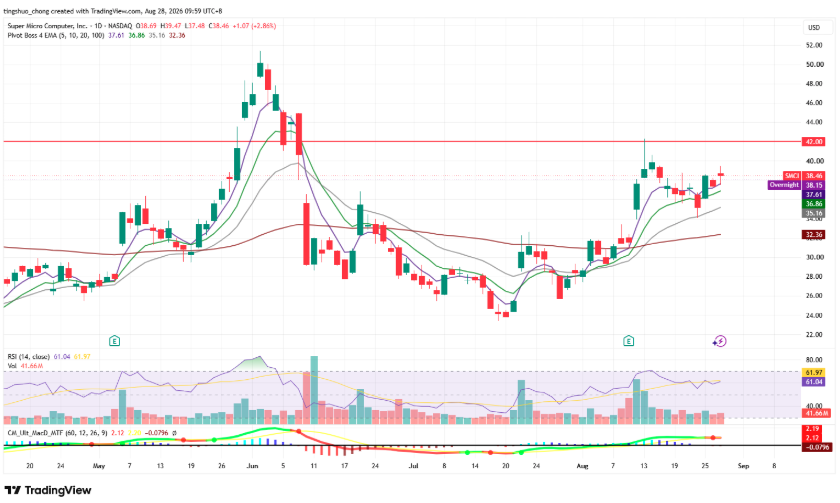The image size is (840, 503).
Task: Click the small symbol after the MACD legend values
Action: [x=175, y=433]
